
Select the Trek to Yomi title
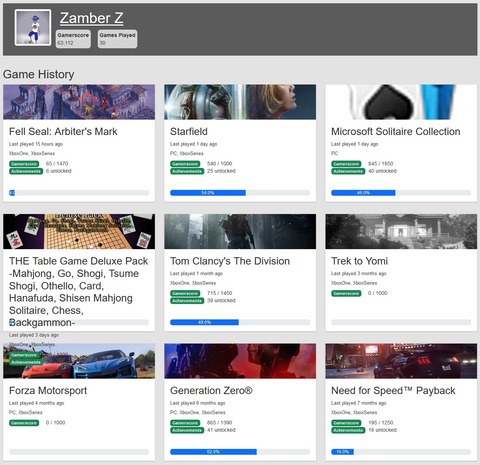pyautogui.click(x=359, y=261)
